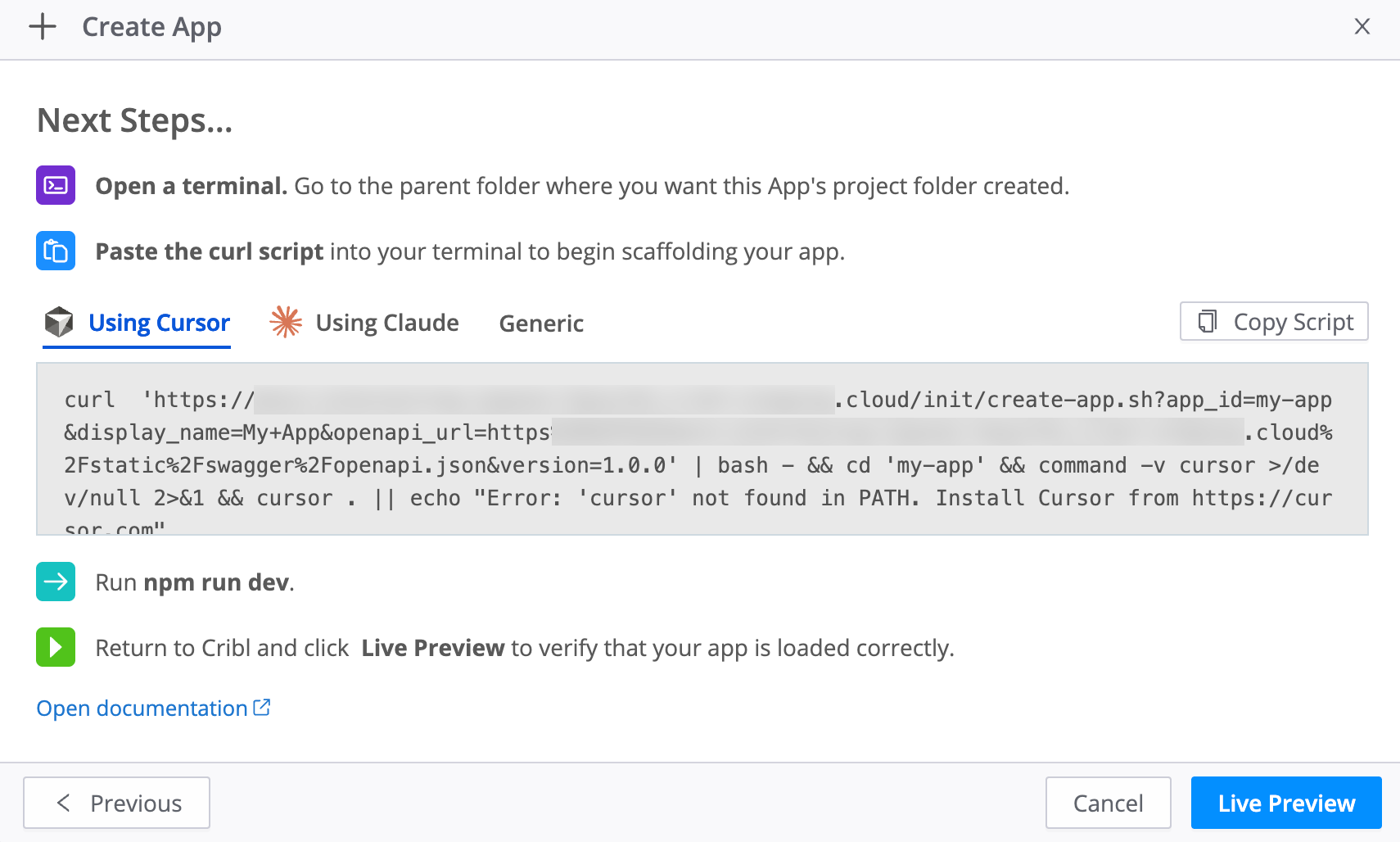Click the bold 'Live Preview' text in step four
The height and width of the screenshot is (842, 1400).
[433, 648]
